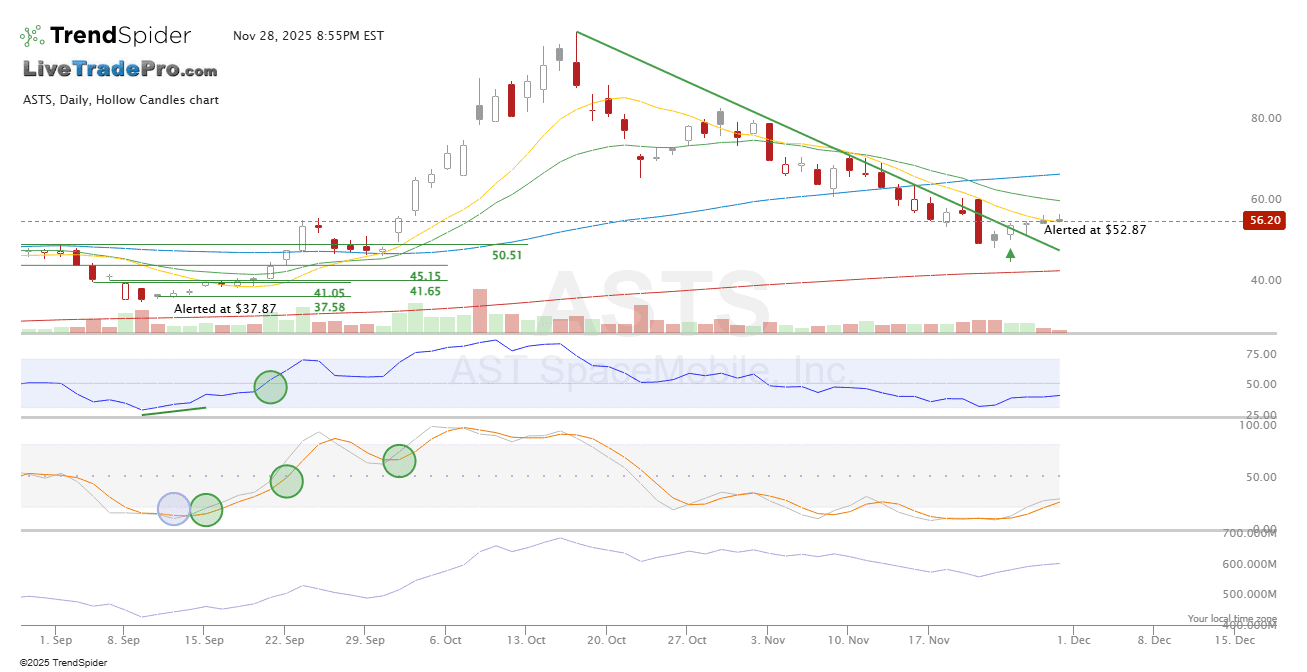Click the green up arrow below the candles
The height and width of the screenshot is (672, 1307).
[1010, 254]
